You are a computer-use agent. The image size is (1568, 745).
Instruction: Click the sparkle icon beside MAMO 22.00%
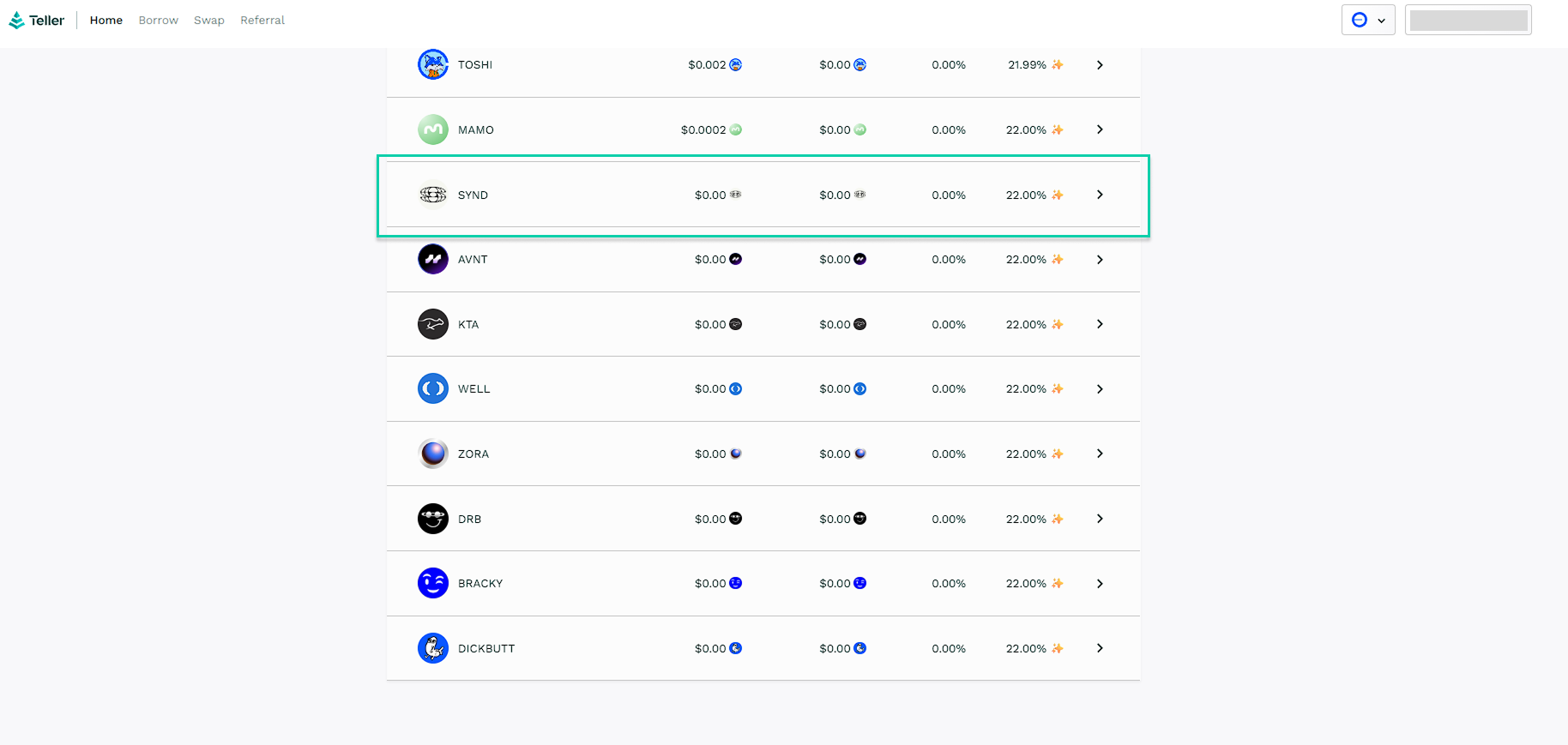tap(1058, 129)
